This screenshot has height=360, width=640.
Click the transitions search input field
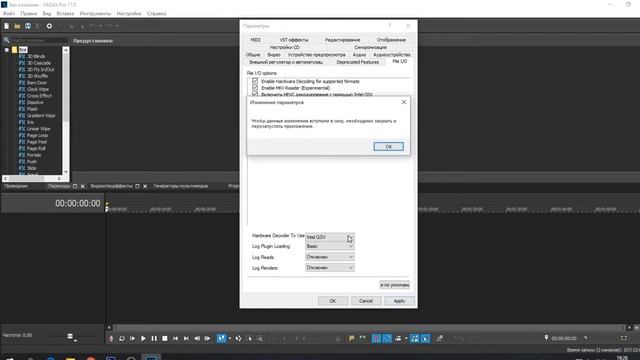(x=39, y=40)
